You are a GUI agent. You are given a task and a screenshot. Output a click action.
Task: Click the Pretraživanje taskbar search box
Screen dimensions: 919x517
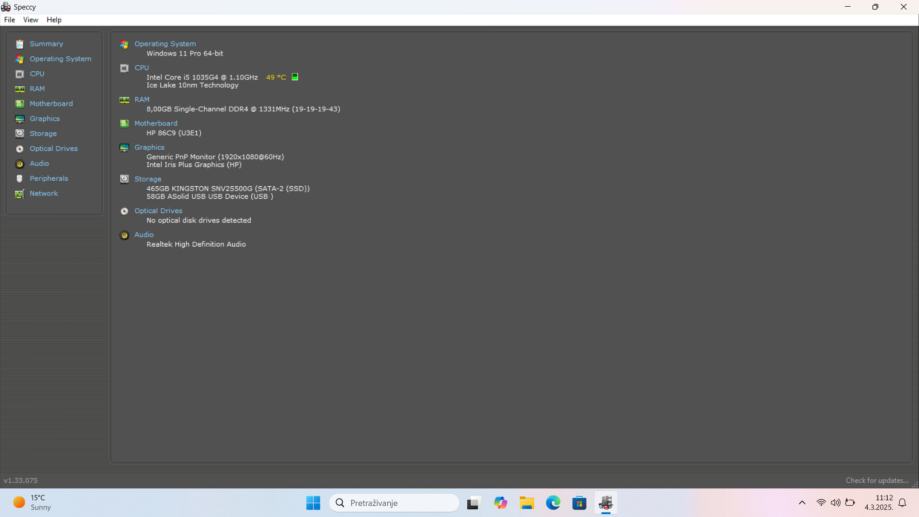click(394, 503)
